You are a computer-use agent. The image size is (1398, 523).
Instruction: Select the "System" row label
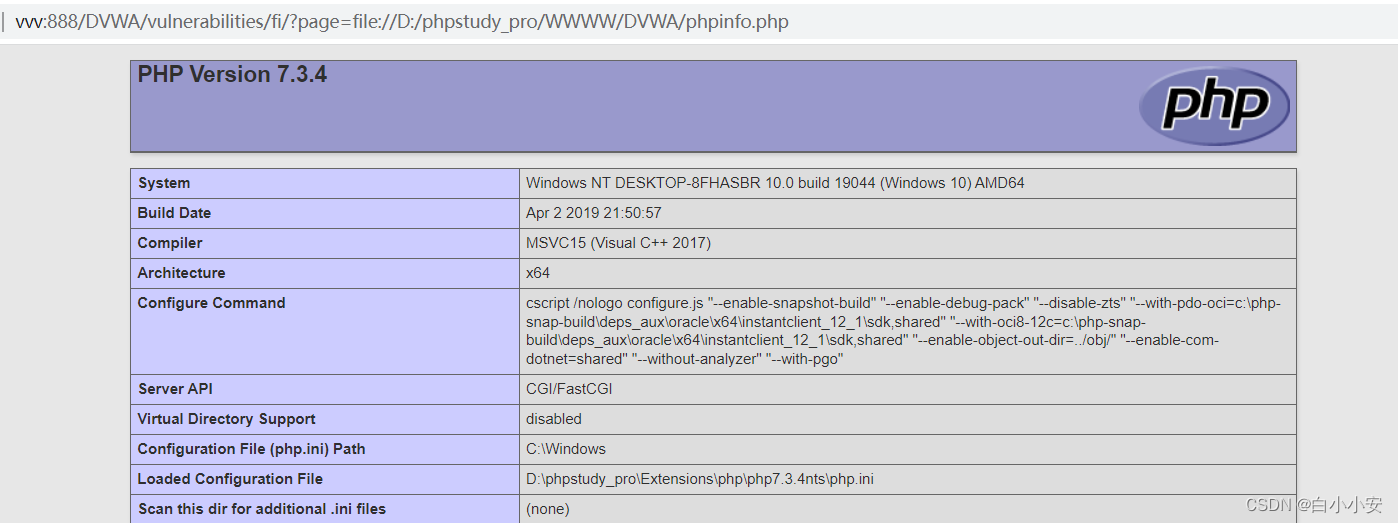(x=164, y=183)
